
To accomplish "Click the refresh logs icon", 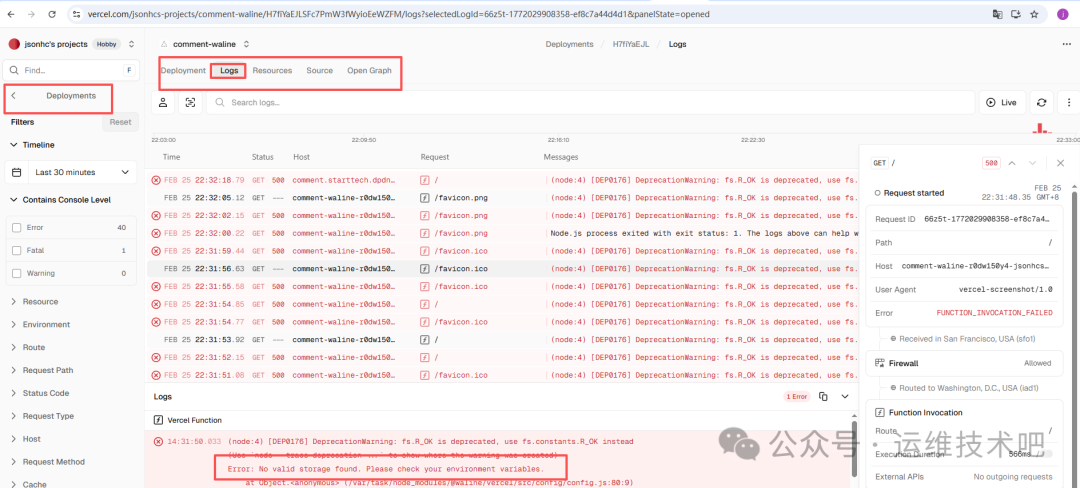I will (1042, 102).
